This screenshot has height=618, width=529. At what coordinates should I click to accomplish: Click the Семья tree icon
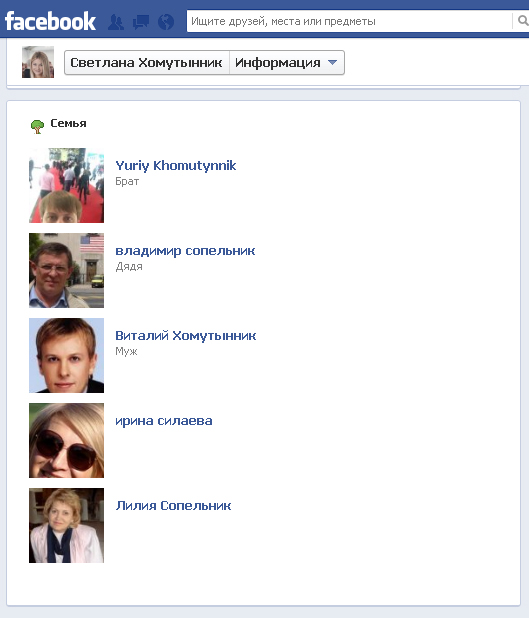coord(37,127)
